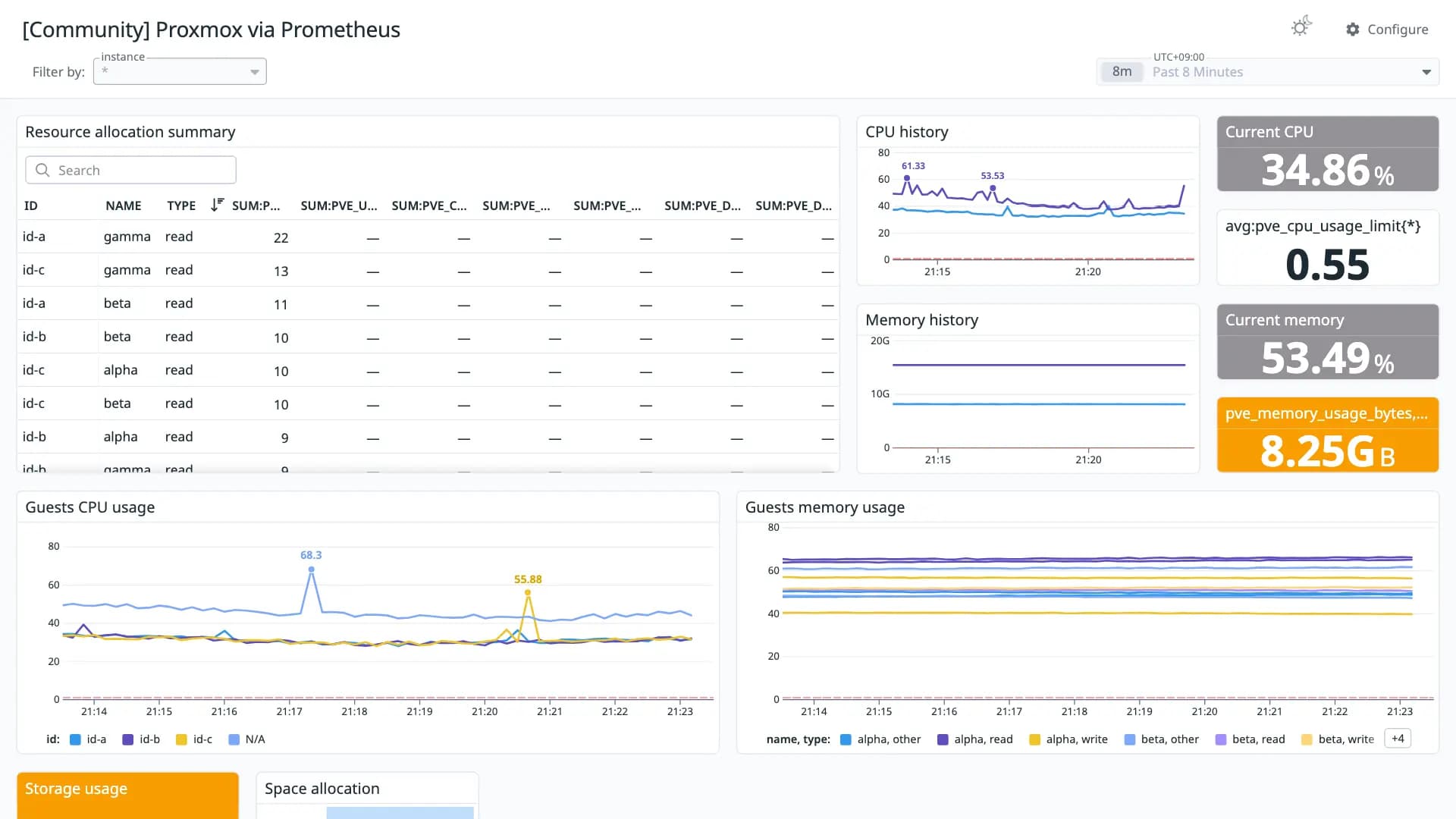The width and height of the screenshot is (1456, 819).
Task: Click the 68.3 peak marker in Guests CPU usage
Action: click(x=311, y=569)
